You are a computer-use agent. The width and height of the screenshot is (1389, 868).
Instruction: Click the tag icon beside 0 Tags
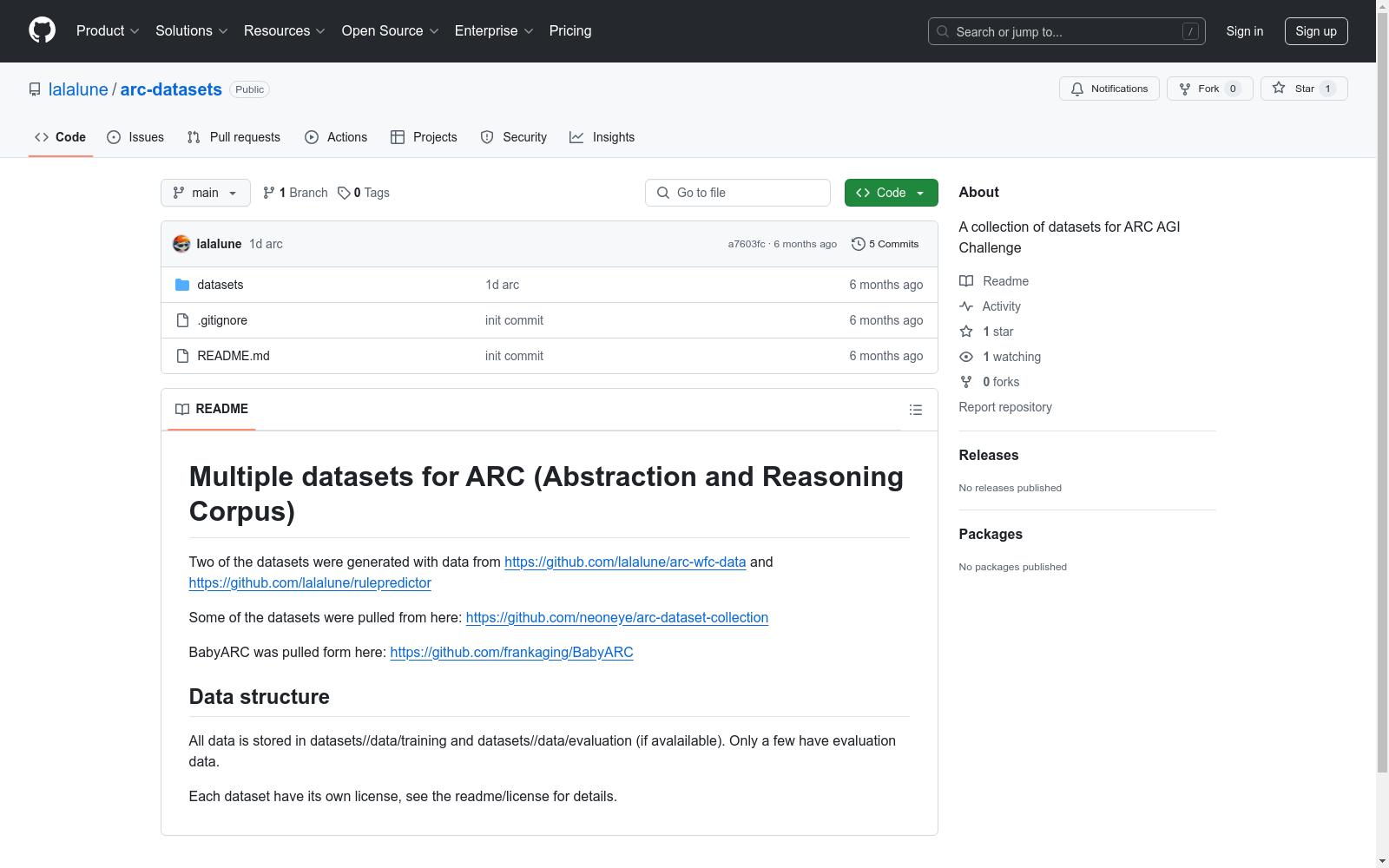coord(344,193)
